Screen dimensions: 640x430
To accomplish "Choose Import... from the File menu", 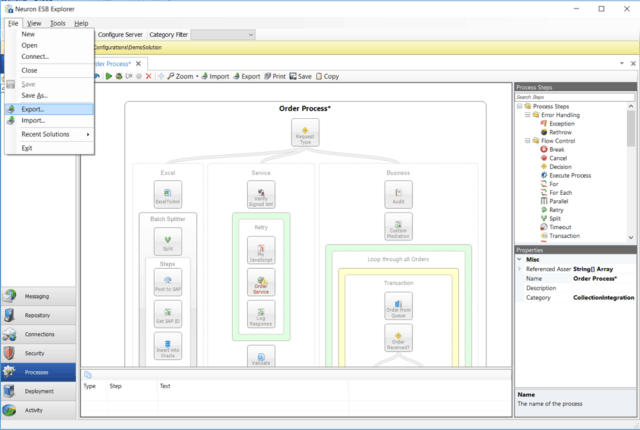I will (x=50, y=120).
